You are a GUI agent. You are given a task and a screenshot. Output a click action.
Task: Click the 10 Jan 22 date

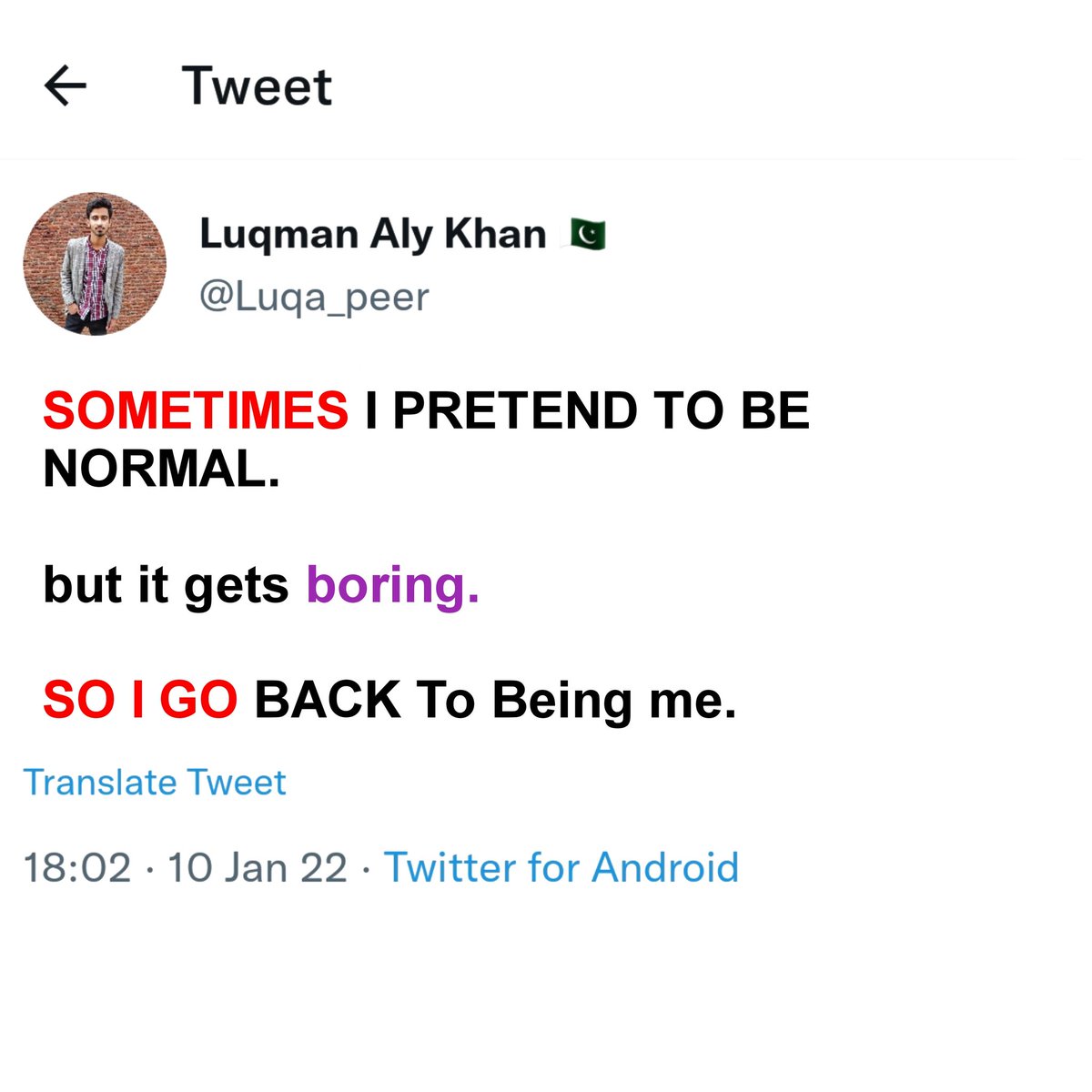point(258,867)
